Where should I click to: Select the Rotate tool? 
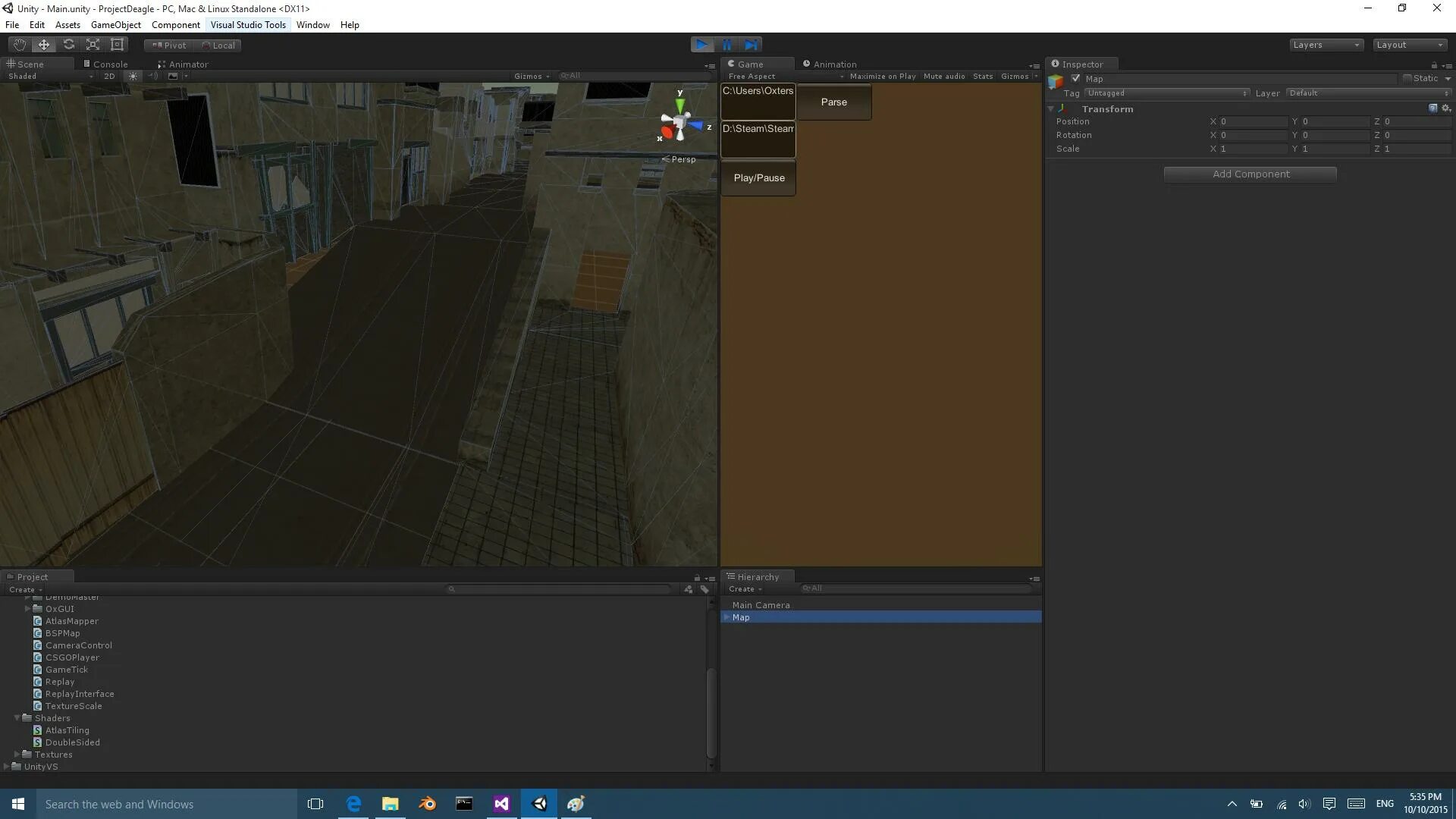[68, 45]
